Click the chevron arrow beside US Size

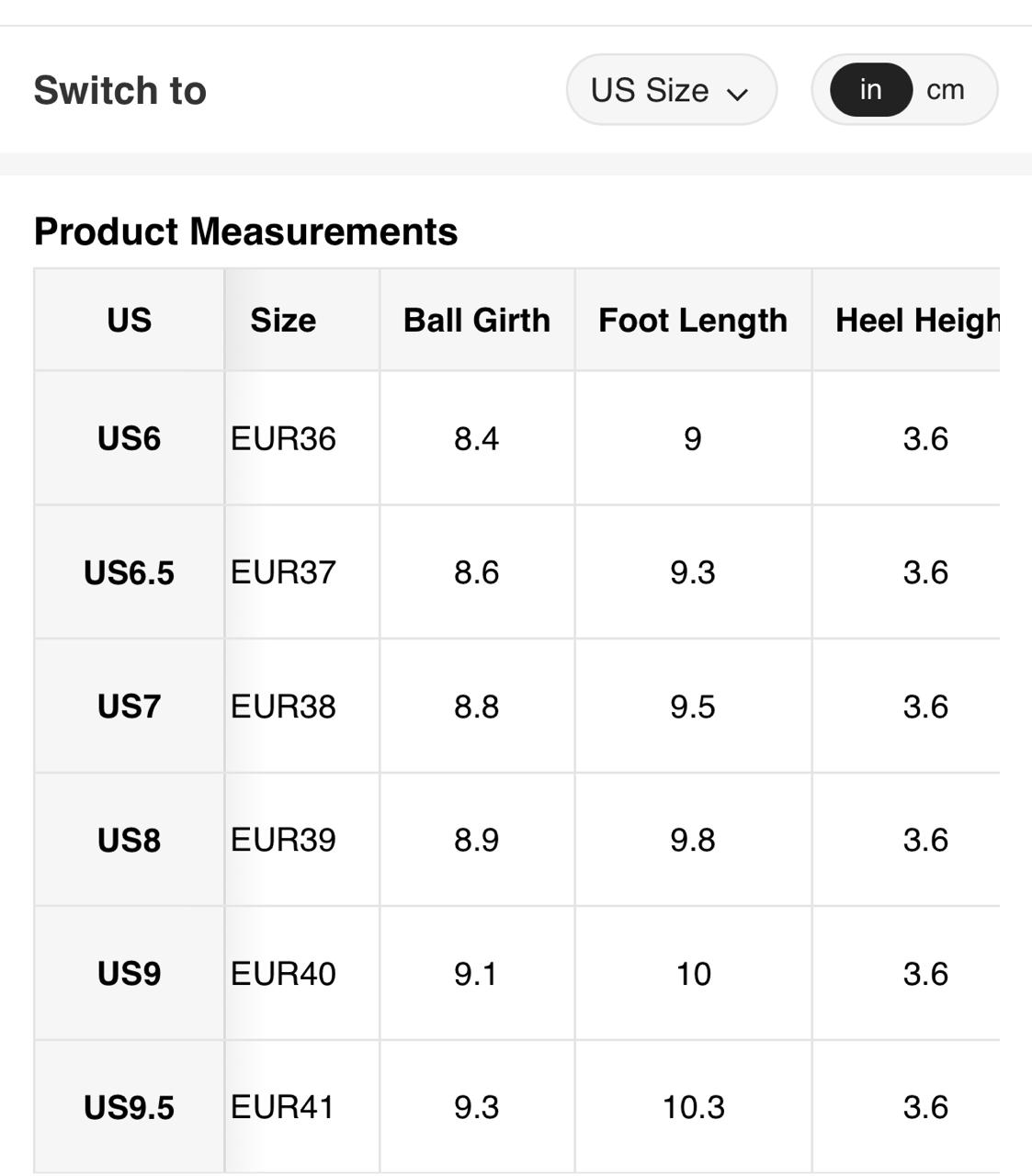[x=737, y=93]
